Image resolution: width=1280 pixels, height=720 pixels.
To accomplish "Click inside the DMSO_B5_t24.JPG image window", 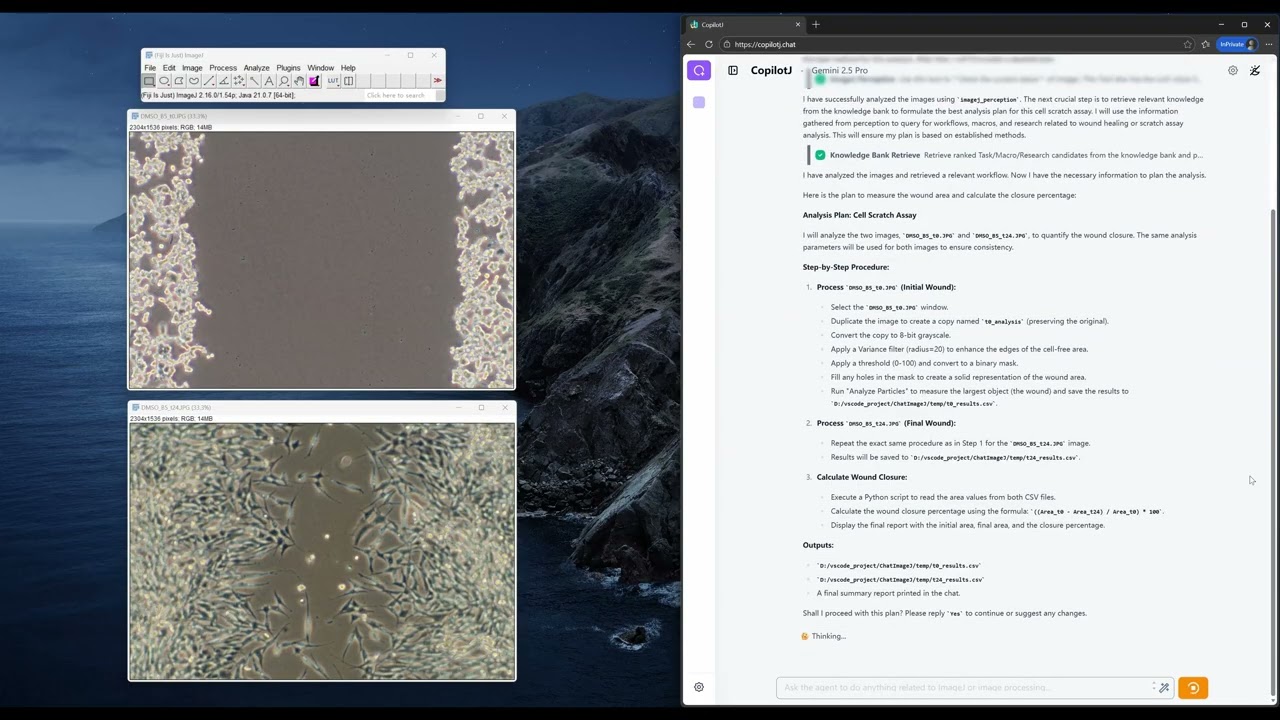I will pyautogui.click(x=322, y=551).
